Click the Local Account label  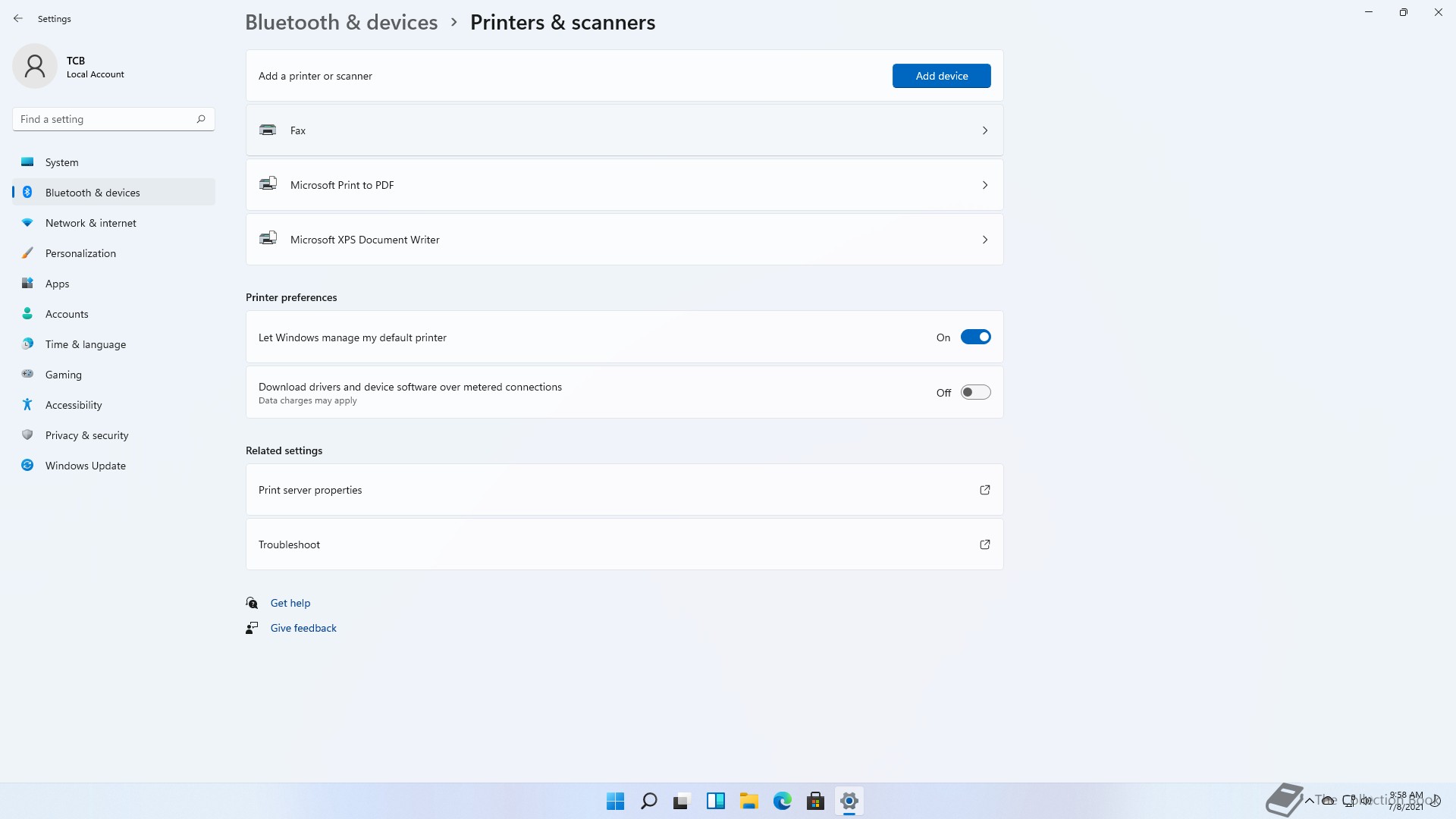point(95,74)
